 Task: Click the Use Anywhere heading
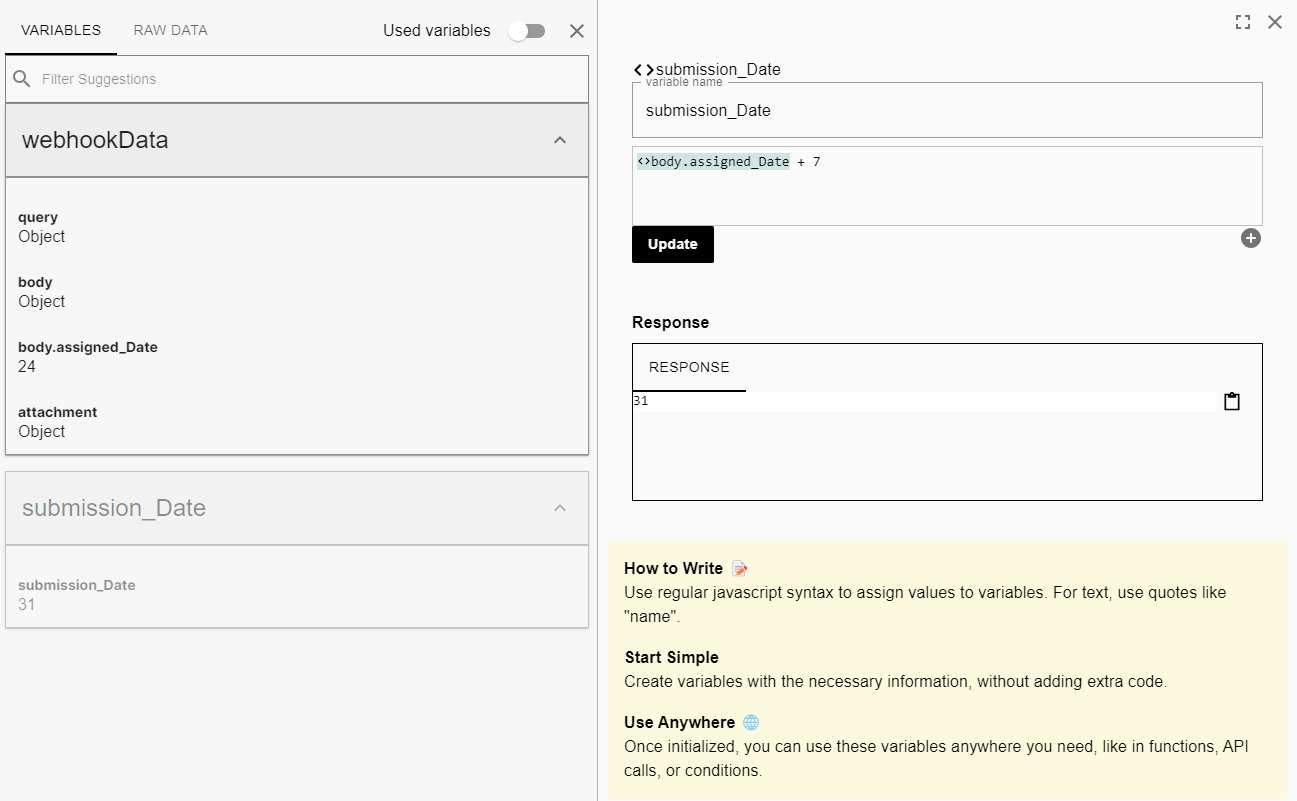click(679, 722)
